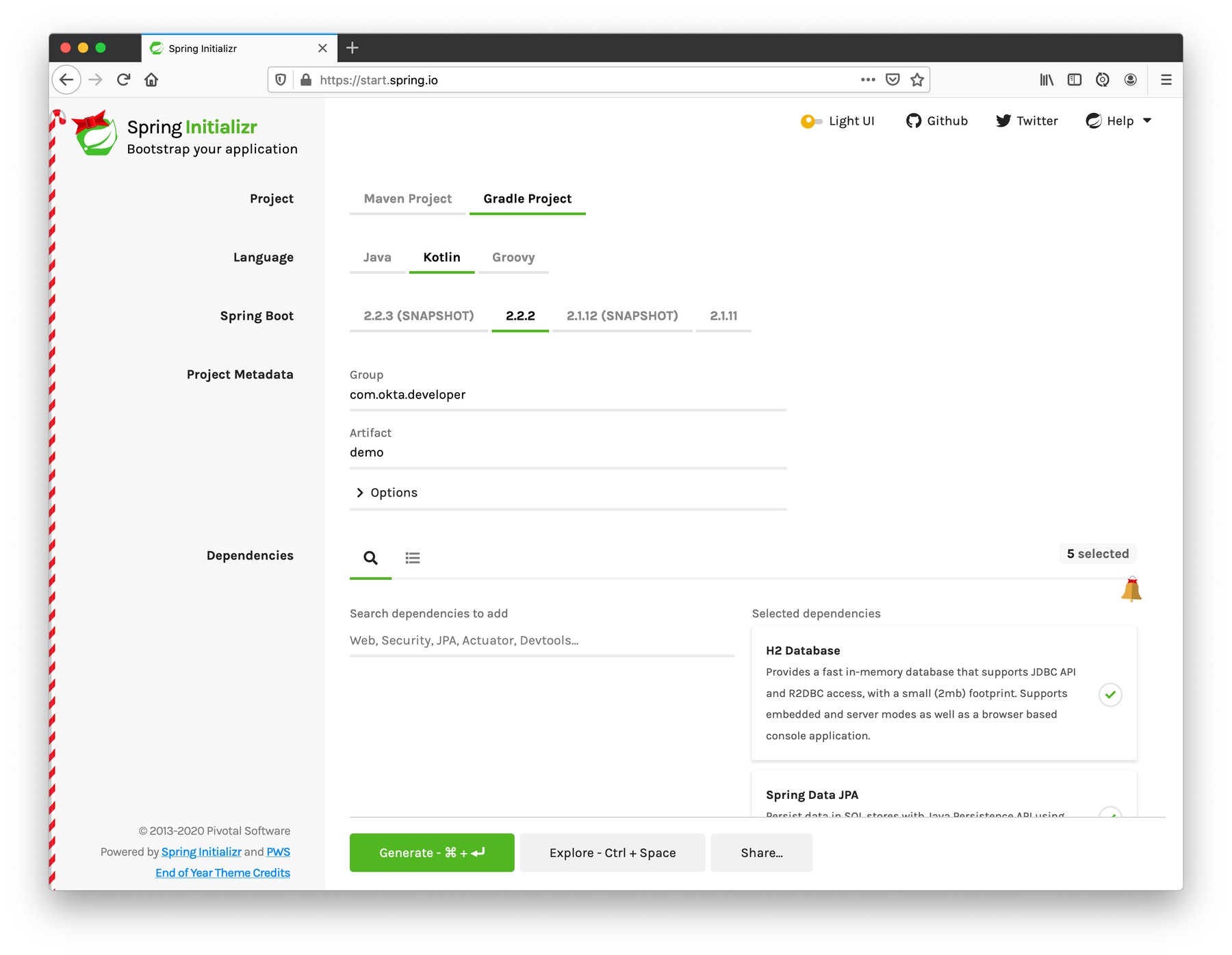This screenshot has width=1232, height=955.
Task: Select Java as the language
Action: tap(377, 257)
